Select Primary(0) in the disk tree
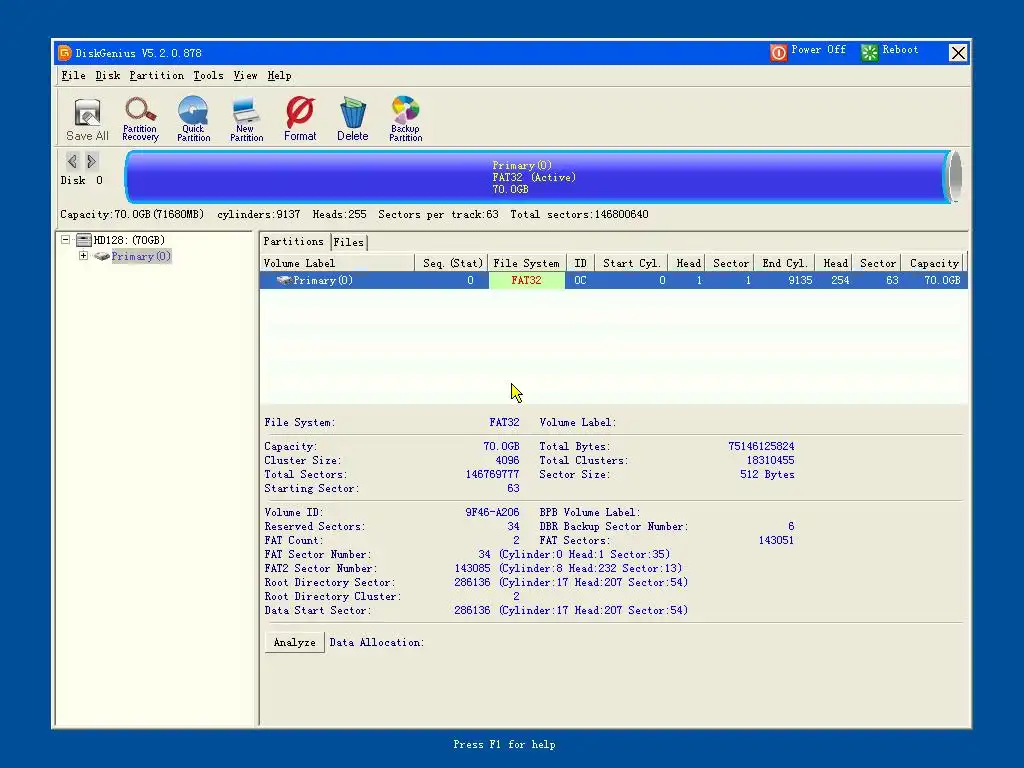Screen dimensions: 1024x768 click(x=141, y=257)
